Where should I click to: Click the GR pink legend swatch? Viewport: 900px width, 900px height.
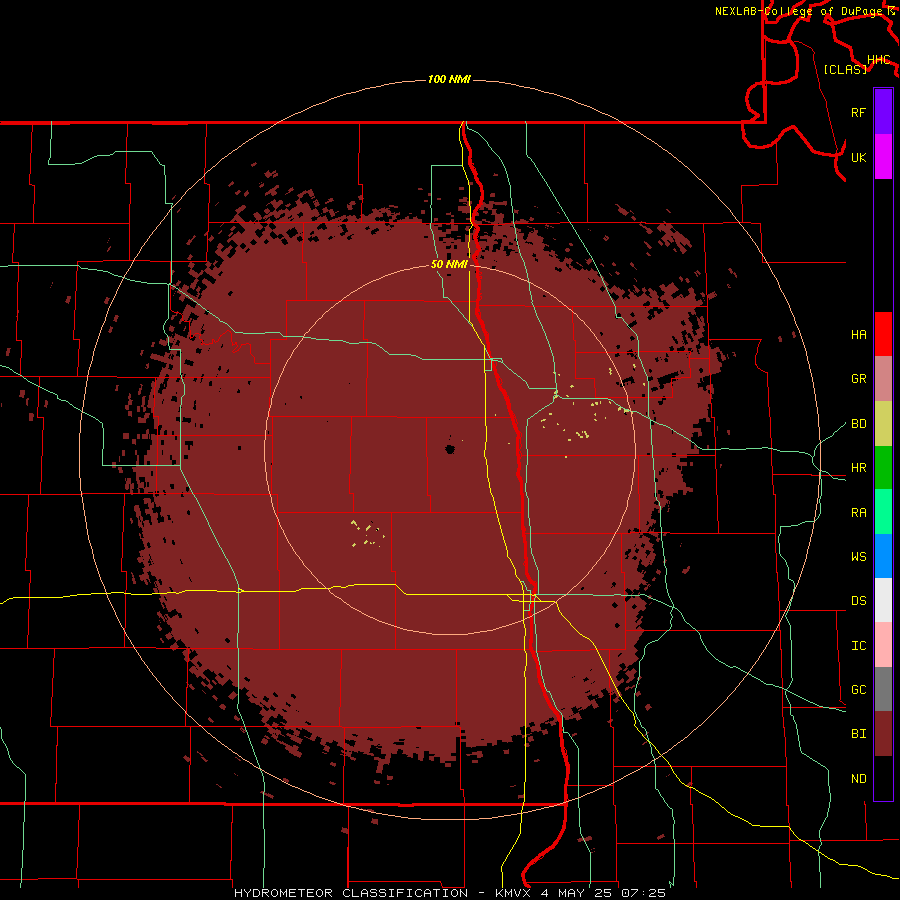point(883,379)
